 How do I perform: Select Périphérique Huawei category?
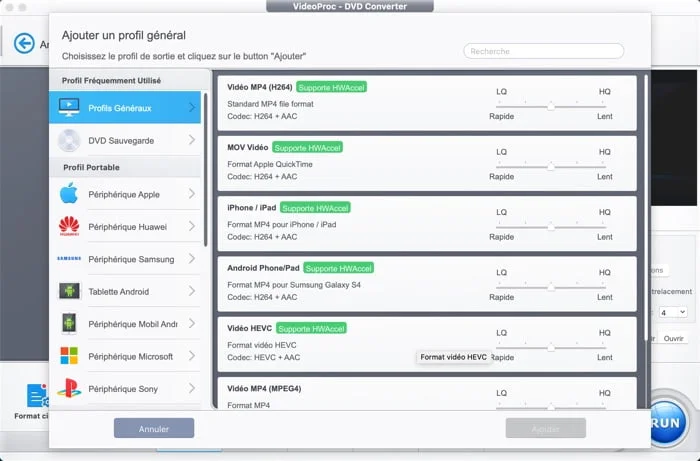(125, 226)
